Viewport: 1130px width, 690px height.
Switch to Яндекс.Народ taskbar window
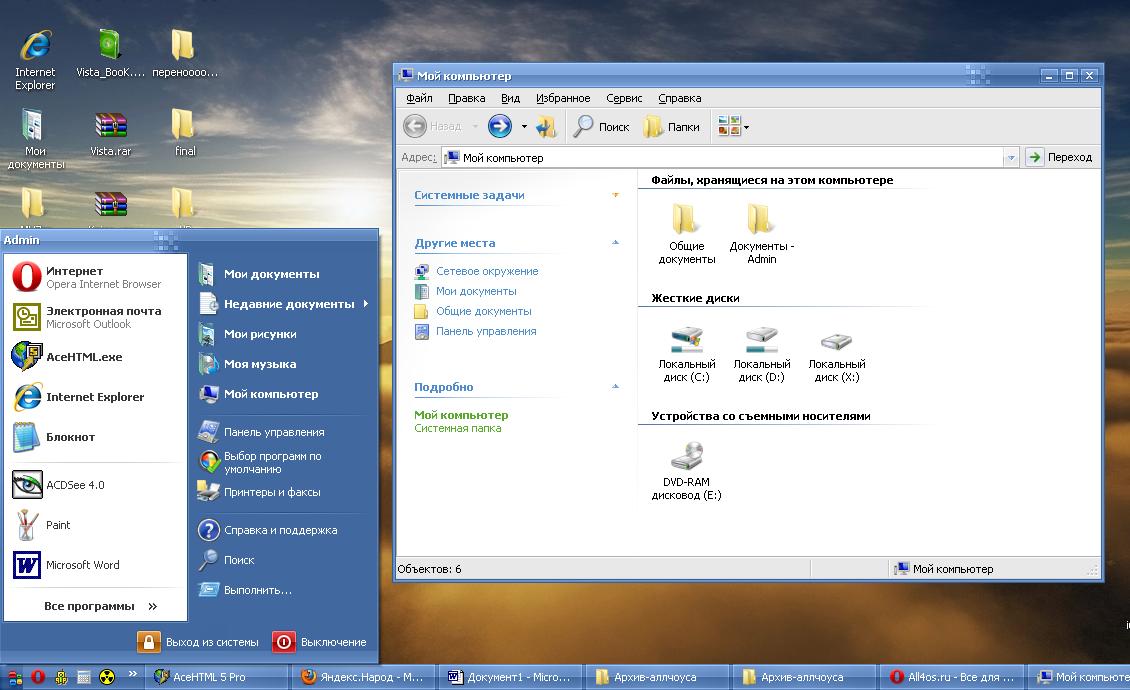coord(365,677)
